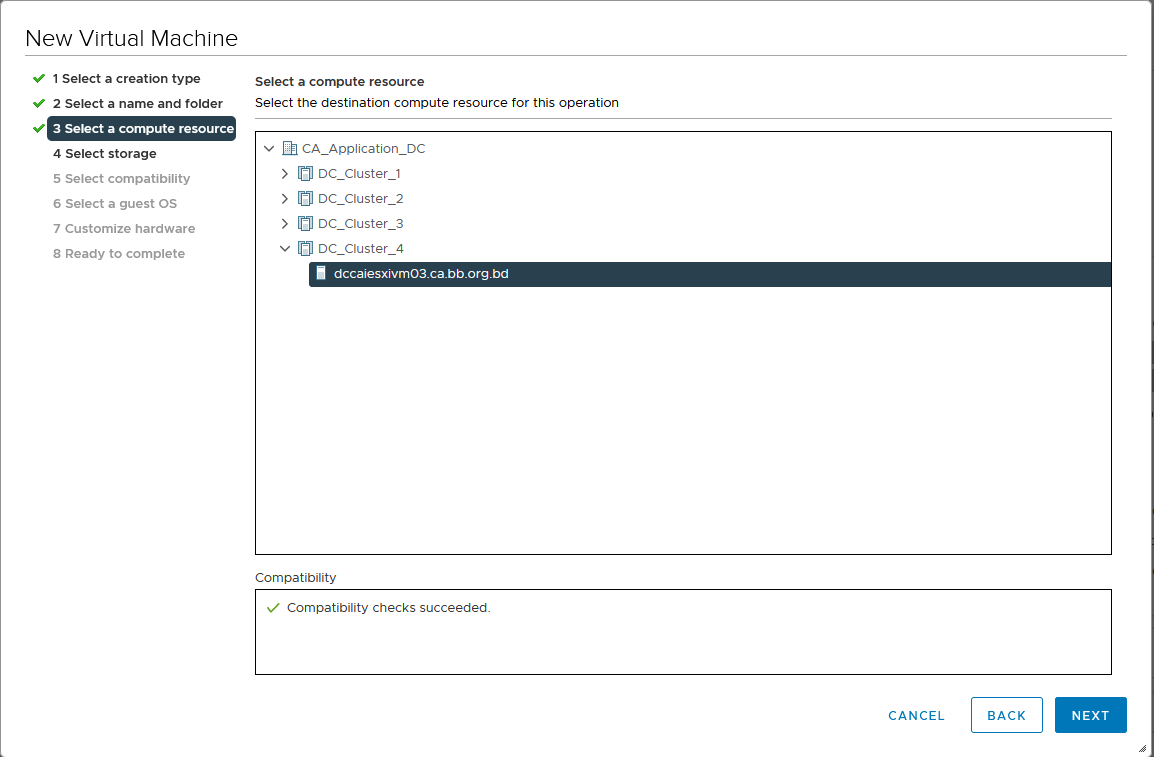
Task: Collapse the DC_Cluster_4 tree node
Action: click(x=285, y=249)
